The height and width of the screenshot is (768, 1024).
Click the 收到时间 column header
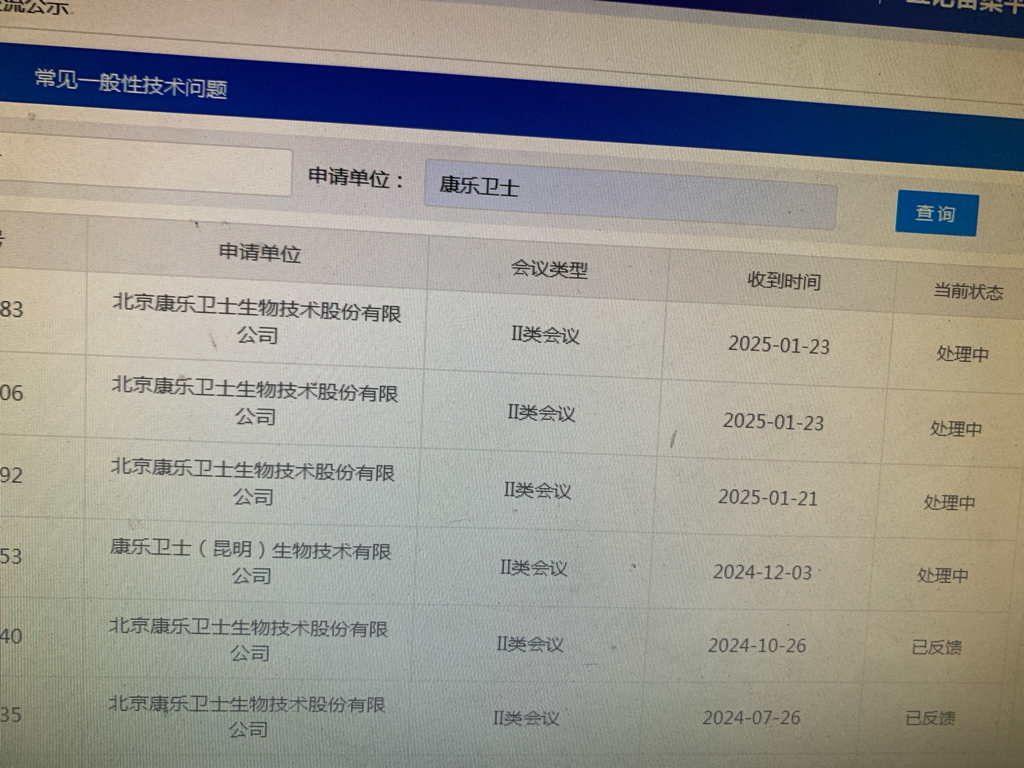784,281
